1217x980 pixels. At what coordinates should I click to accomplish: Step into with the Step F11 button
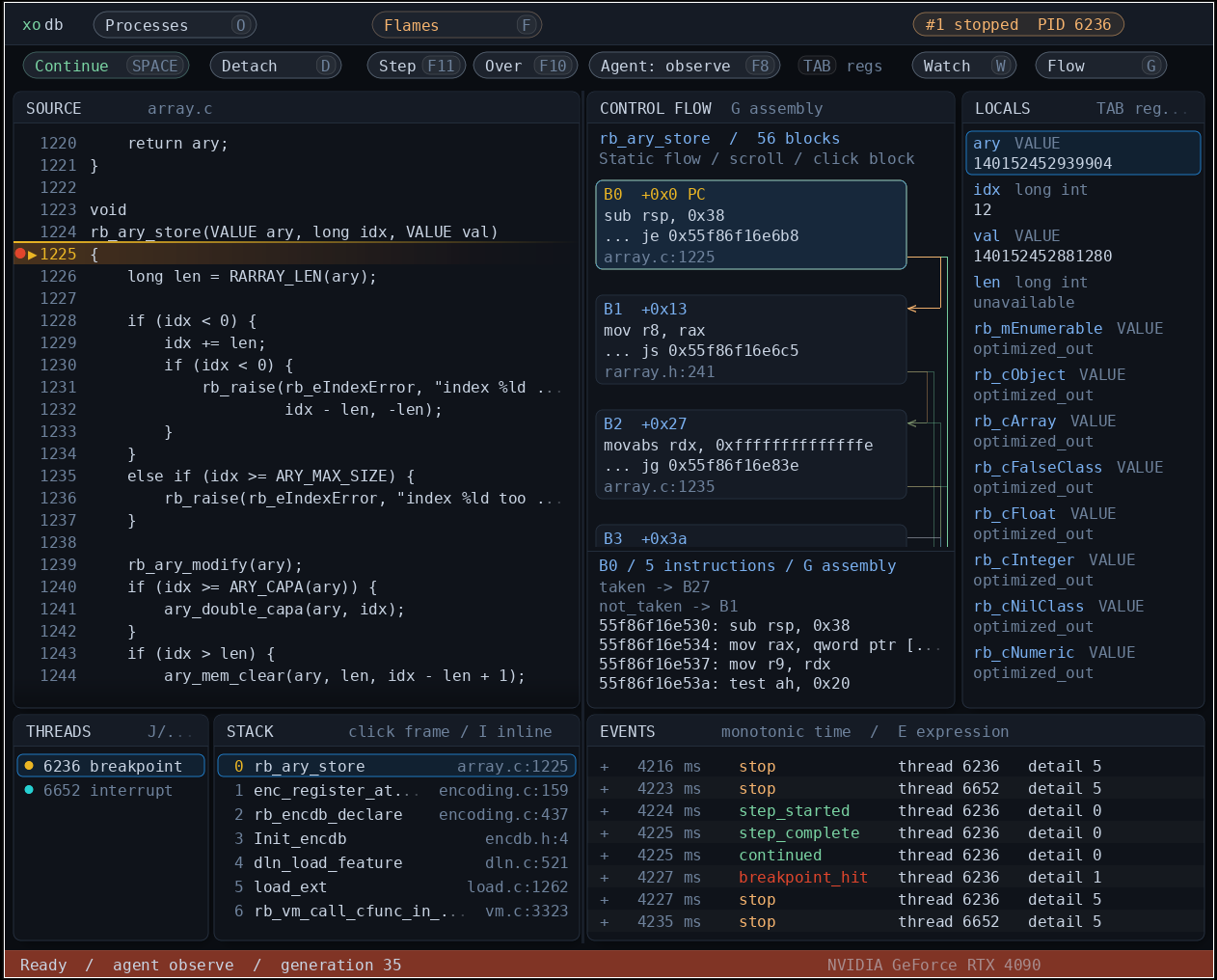[417, 66]
